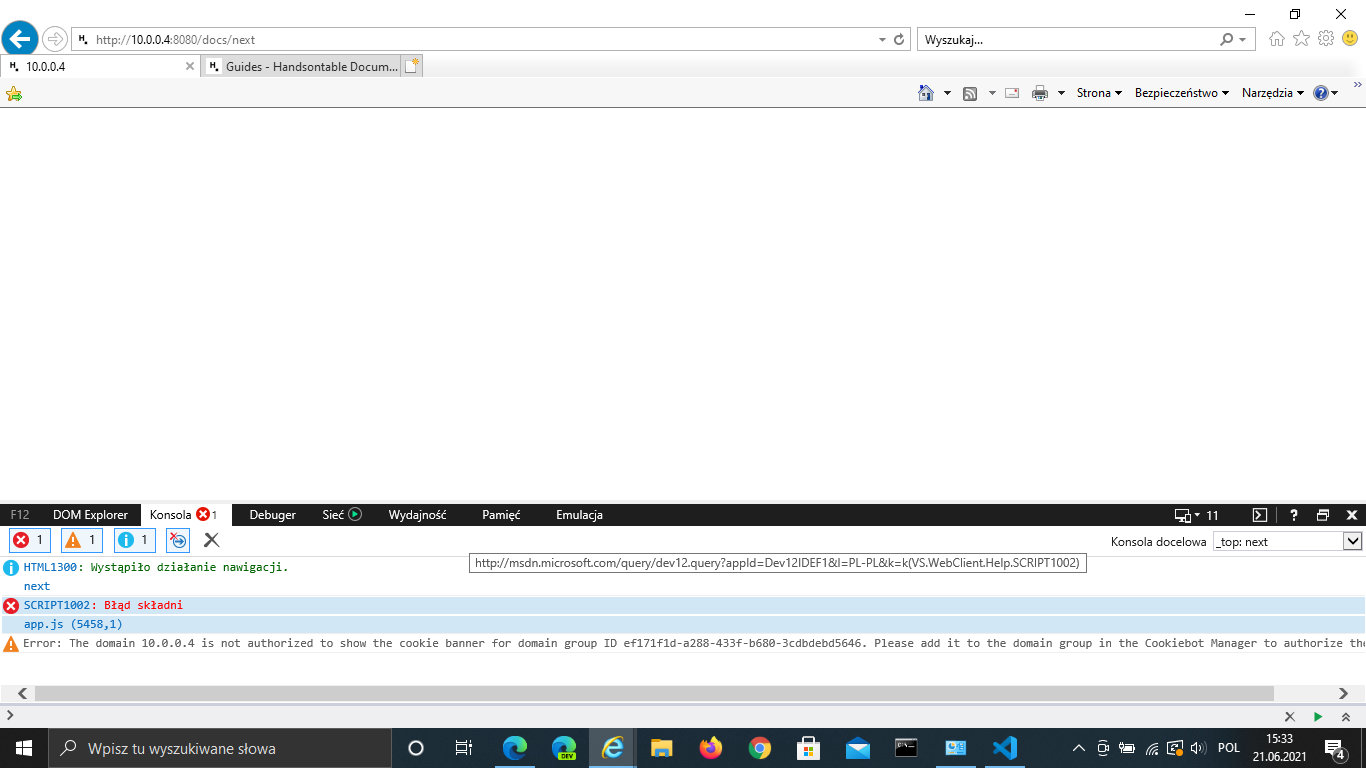Clear console output with the X icon
The height and width of the screenshot is (768, 1366).
pyautogui.click(x=210, y=540)
